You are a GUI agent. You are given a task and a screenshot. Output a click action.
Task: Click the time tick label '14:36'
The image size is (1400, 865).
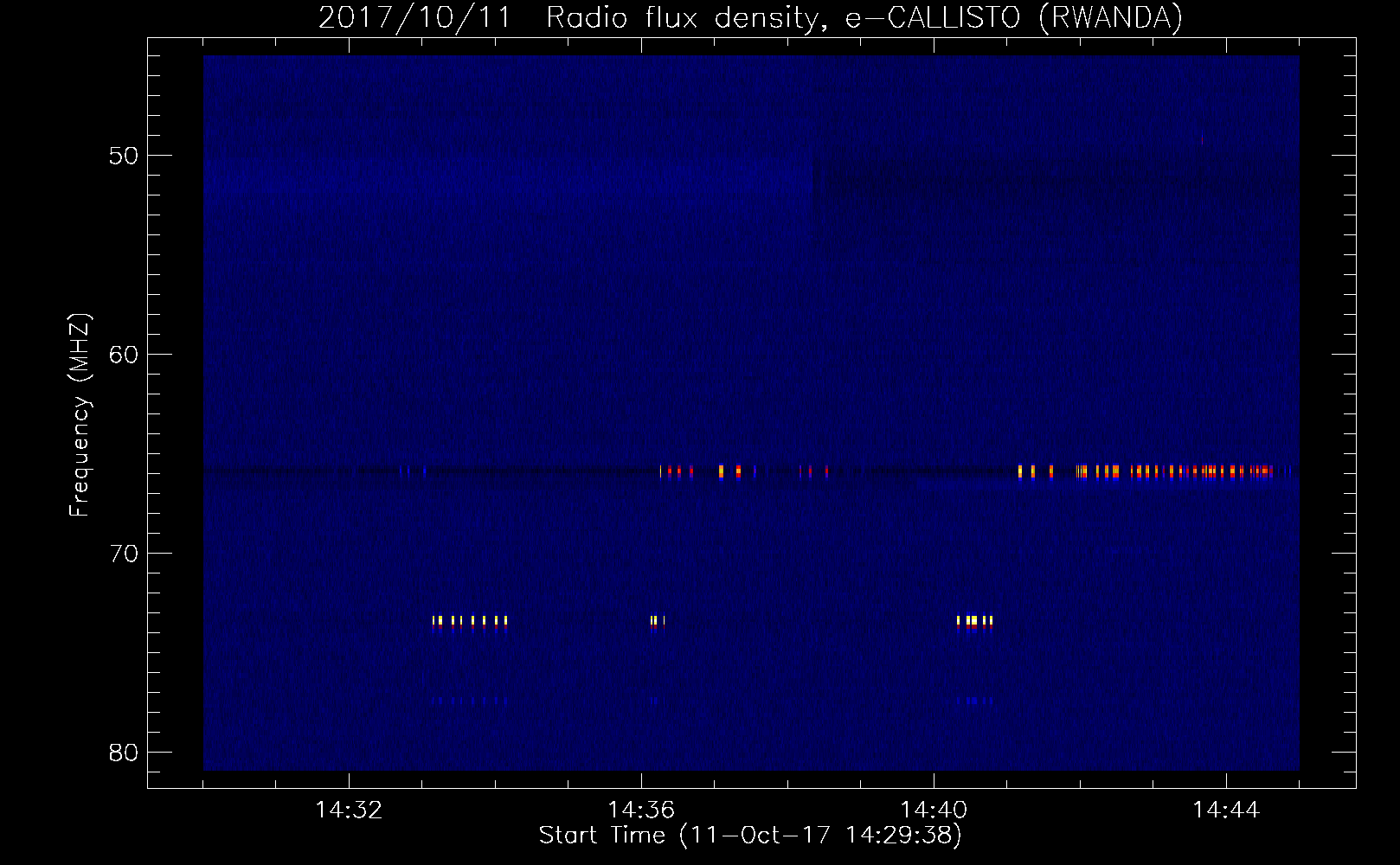tap(641, 811)
